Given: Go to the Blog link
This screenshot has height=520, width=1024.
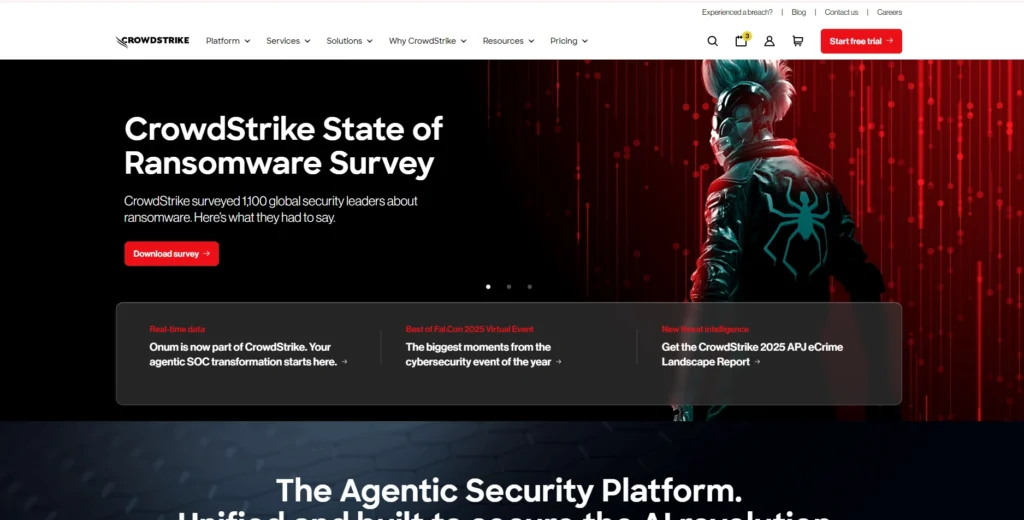Looking at the screenshot, I should coord(799,12).
